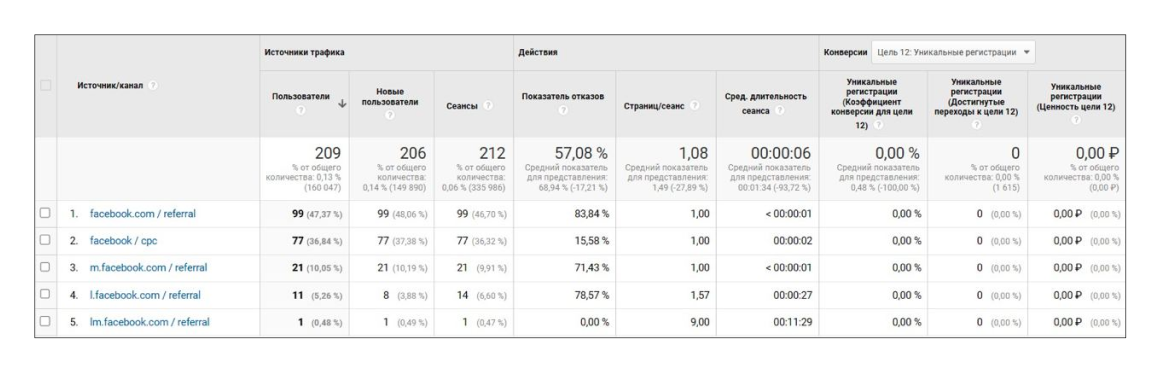The height and width of the screenshot is (372, 1160).
Task: Toggle checkbox for l.facebook.com / referral row
Action: click(45, 294)
